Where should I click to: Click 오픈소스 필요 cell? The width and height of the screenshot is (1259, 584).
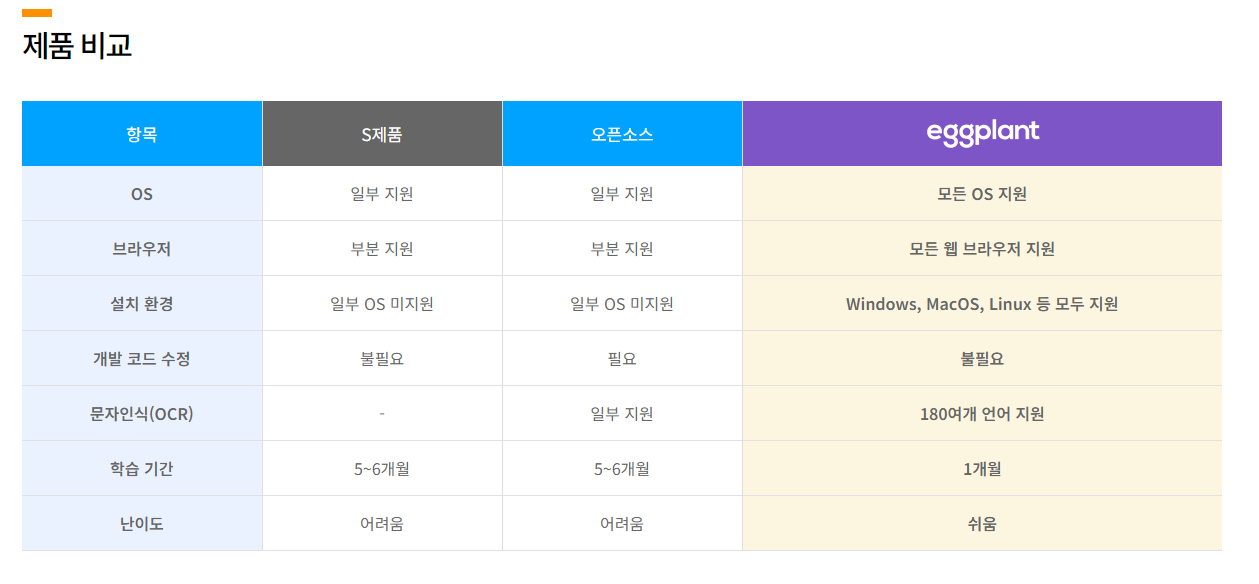[622, 359]
